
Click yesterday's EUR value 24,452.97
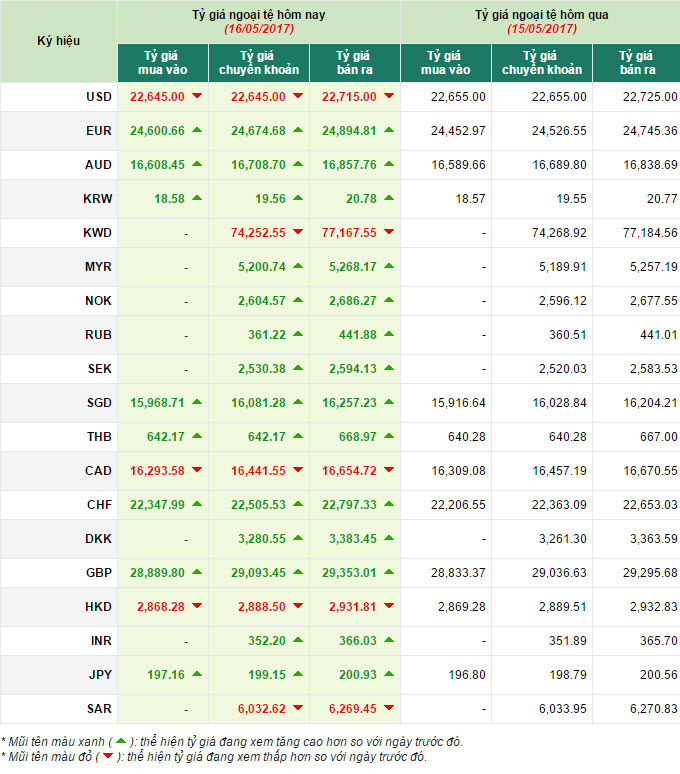[458, 131]
